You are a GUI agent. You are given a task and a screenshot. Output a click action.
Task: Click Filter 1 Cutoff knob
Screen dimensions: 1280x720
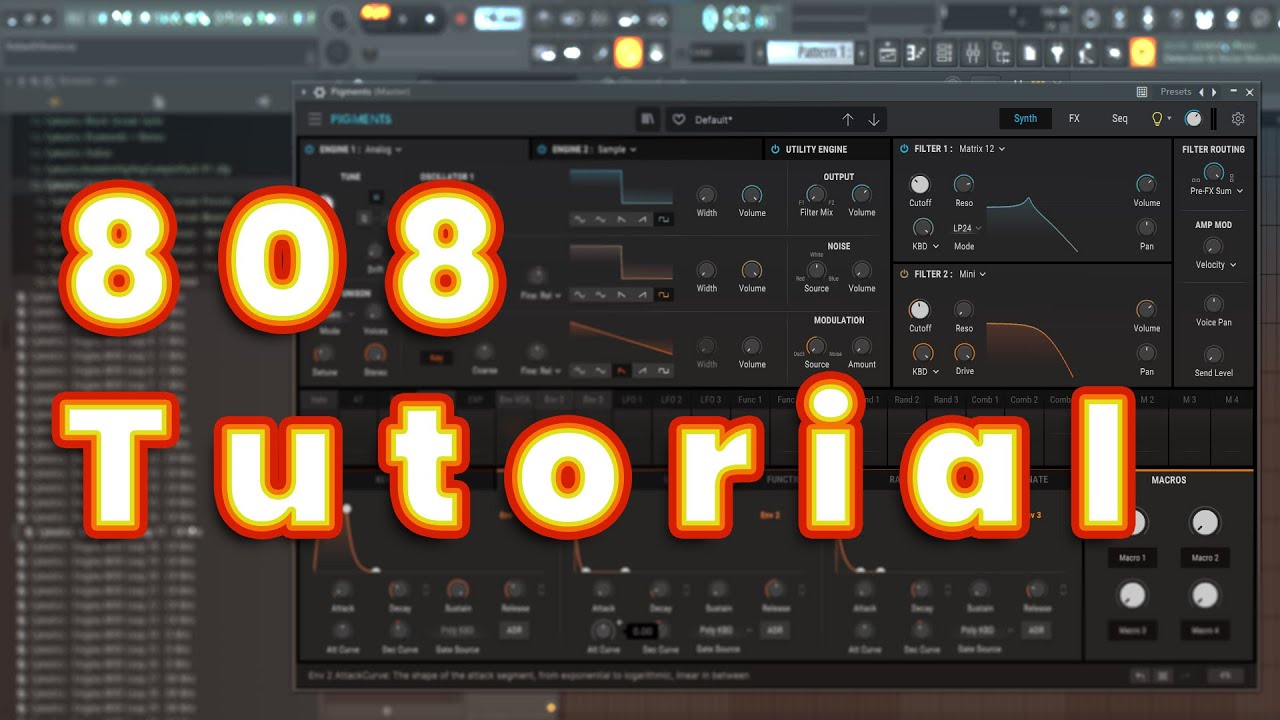click(x=920, y=184)
